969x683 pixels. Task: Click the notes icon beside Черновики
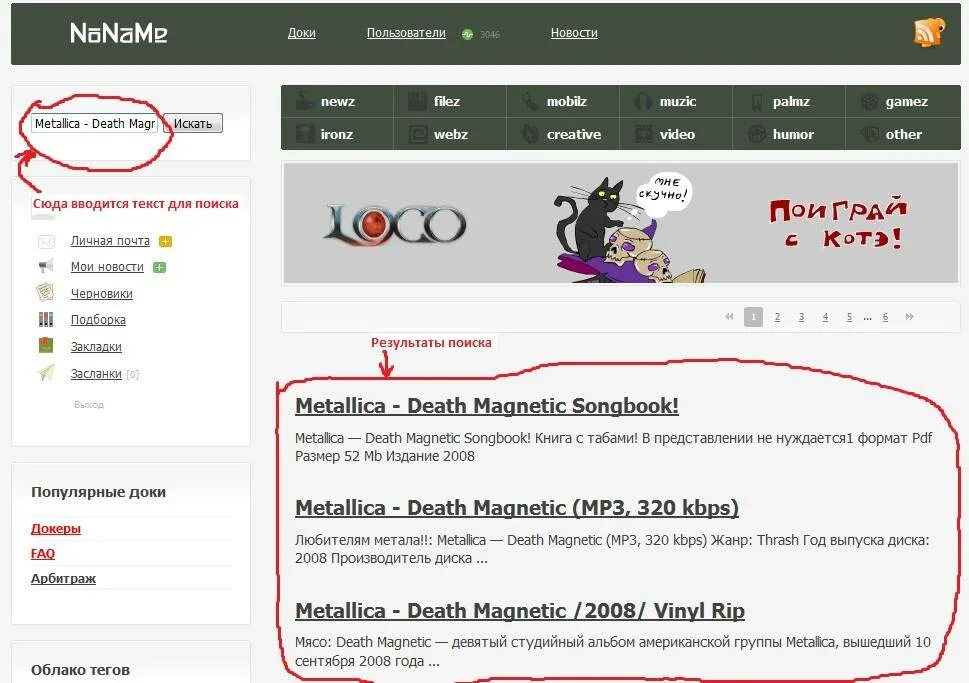45,292
